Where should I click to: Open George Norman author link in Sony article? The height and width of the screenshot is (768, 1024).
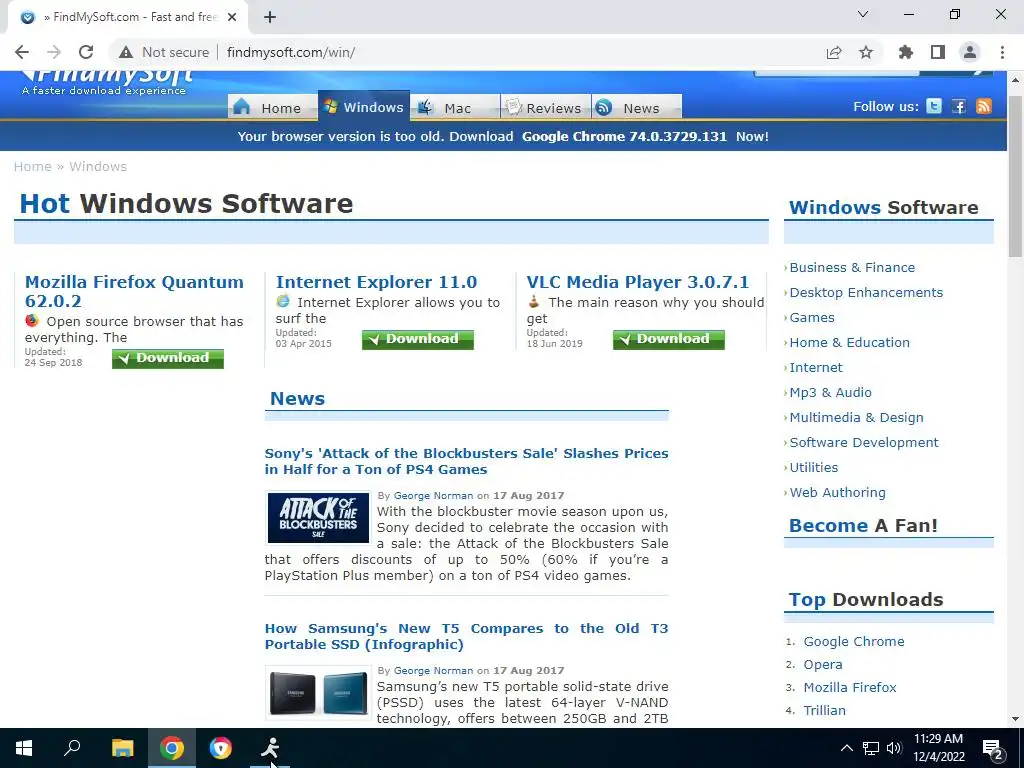pyautogui.click(x=433, y=496)
